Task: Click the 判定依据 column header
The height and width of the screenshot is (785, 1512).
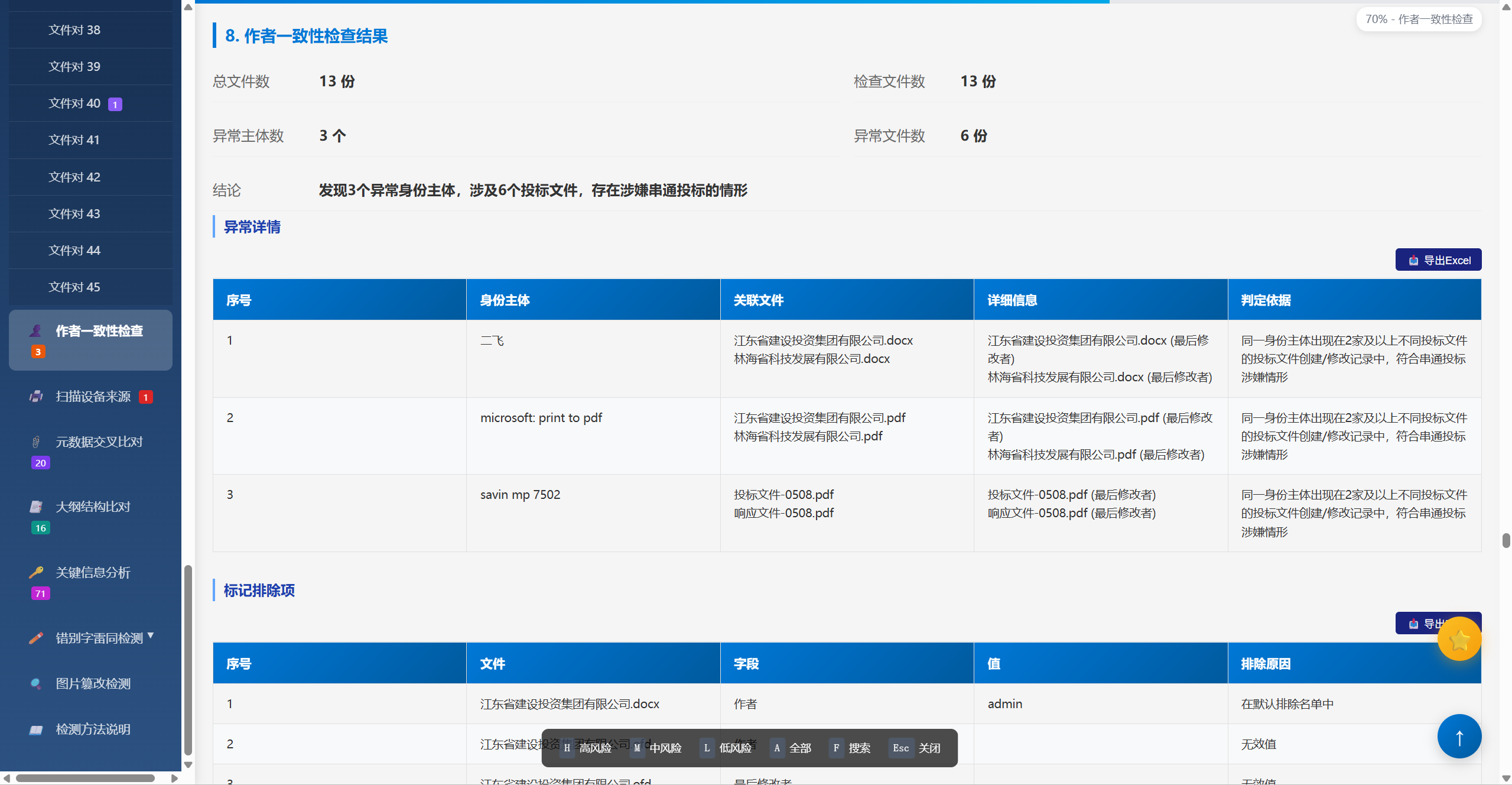Action: click(x=1354, y=300)
